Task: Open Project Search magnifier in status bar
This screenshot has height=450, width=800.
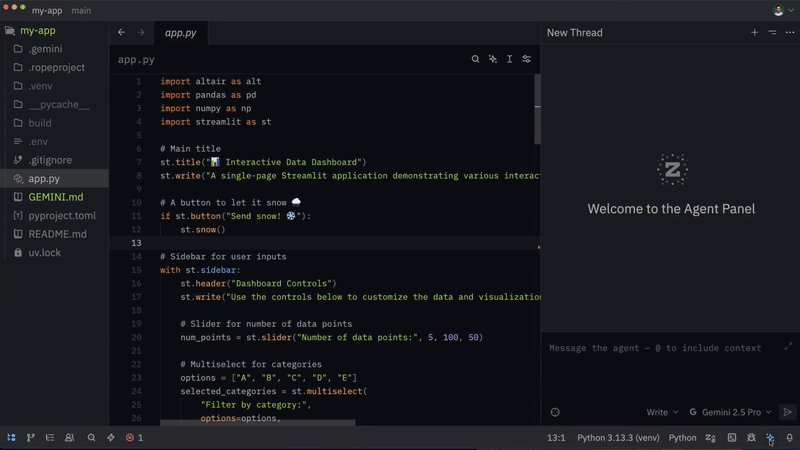Action: 91,438
